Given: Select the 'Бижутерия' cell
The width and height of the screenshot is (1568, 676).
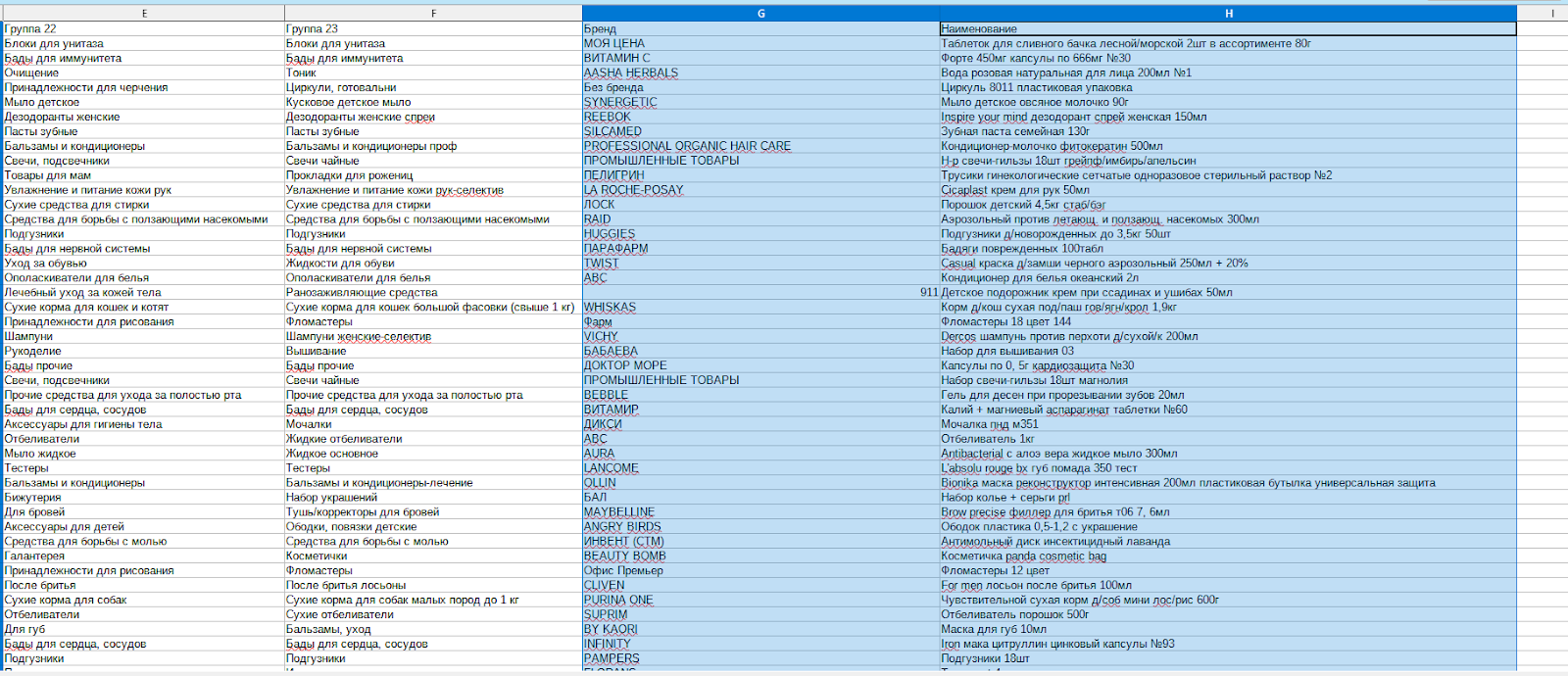Looking at the screenshot, I should click(144, 497).
